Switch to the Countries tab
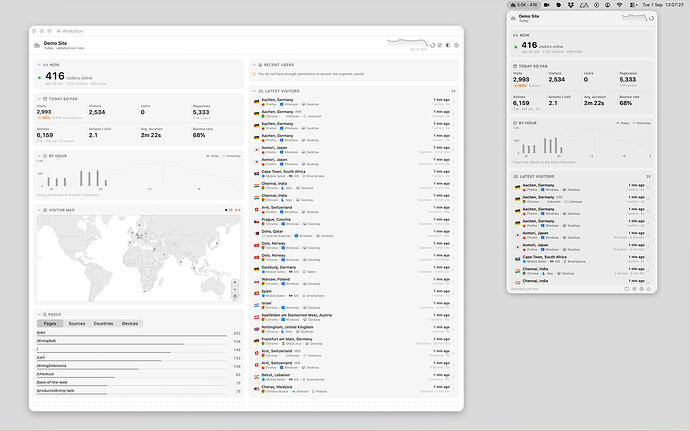The height and width of the screenshot is (431, 690). (103, 324)
